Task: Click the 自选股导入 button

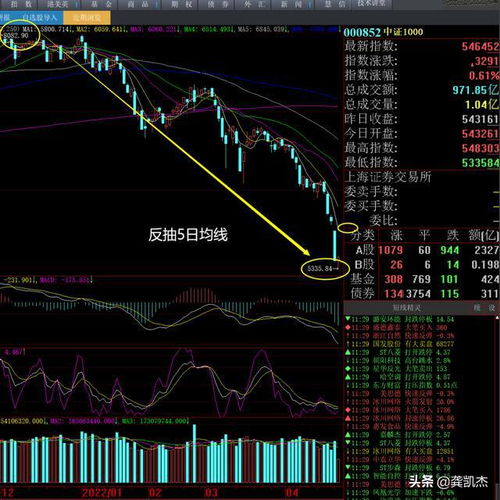Action: [39, 17]
